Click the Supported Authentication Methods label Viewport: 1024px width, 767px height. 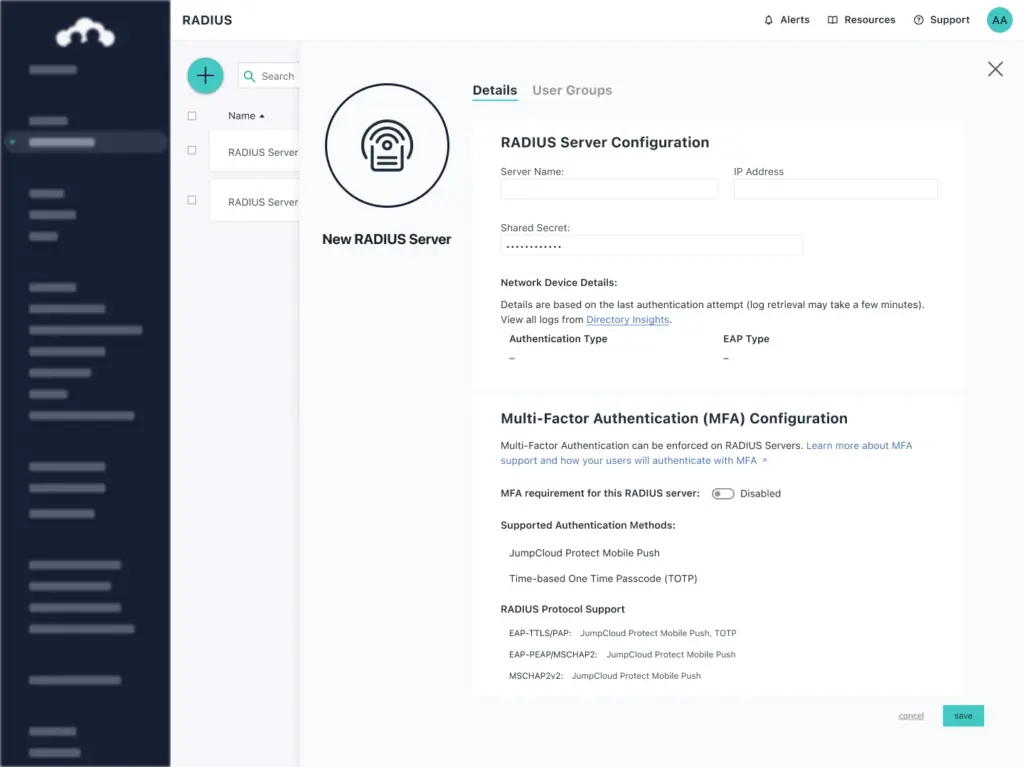click(x=588, y=526)
